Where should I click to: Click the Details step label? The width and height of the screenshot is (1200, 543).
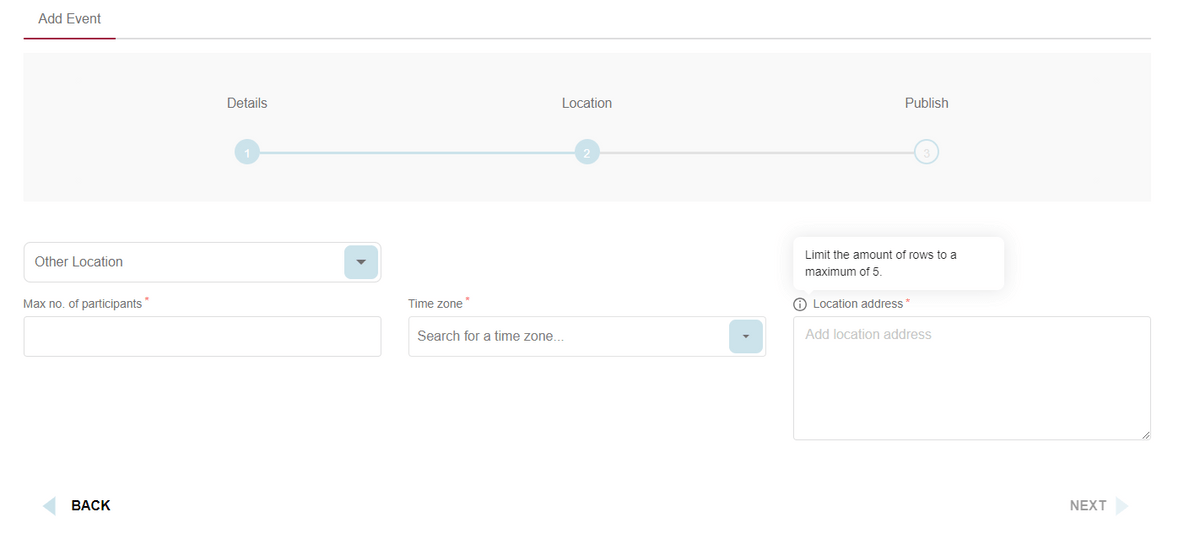(247, 103)
